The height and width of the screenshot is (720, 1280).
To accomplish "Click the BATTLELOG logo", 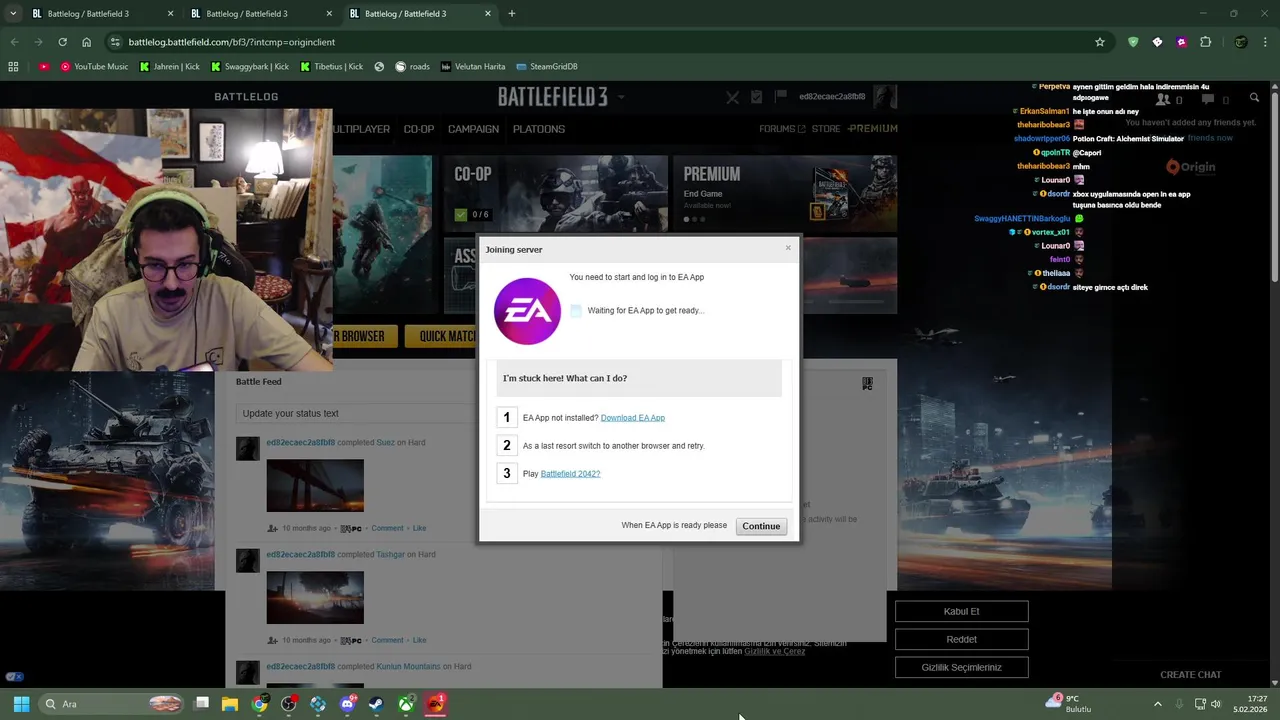I will [x=246, y=97].
